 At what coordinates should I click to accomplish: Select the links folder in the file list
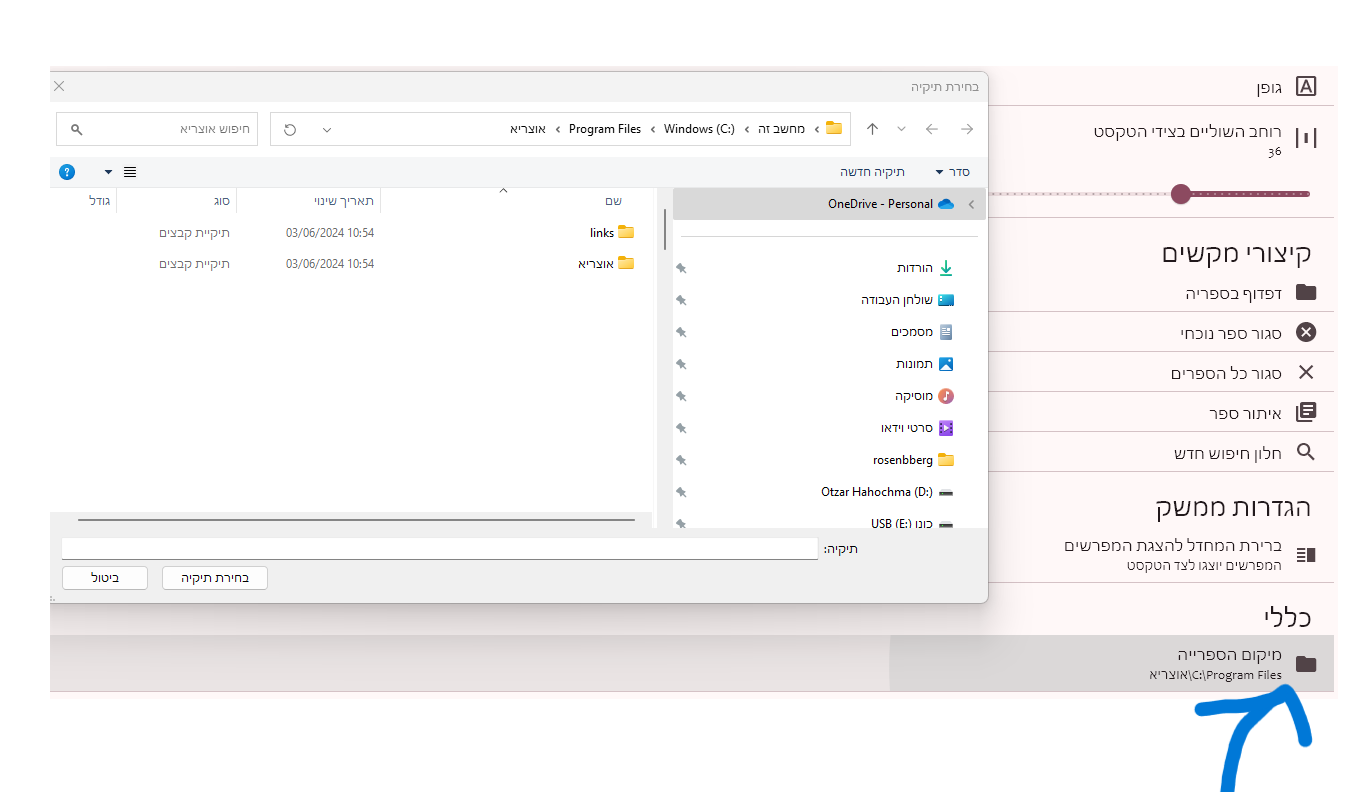tap(602, 232)
